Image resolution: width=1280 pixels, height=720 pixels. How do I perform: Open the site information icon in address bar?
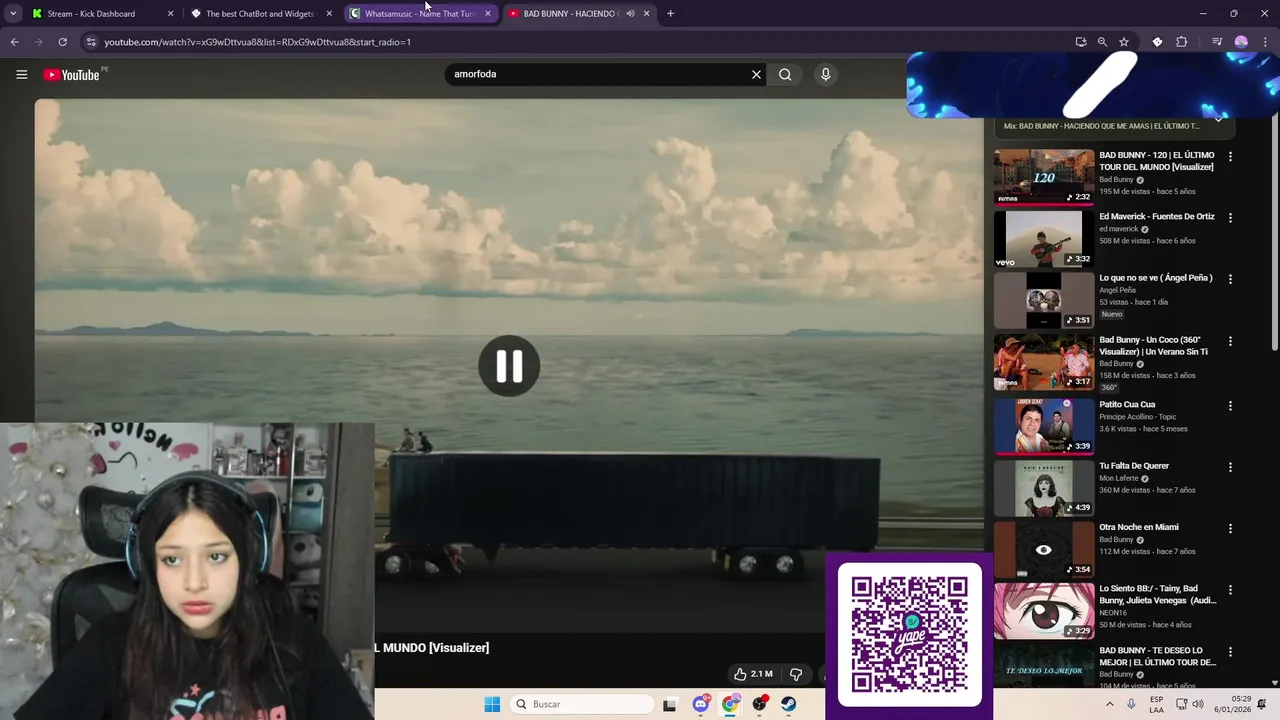pos(91,42)
